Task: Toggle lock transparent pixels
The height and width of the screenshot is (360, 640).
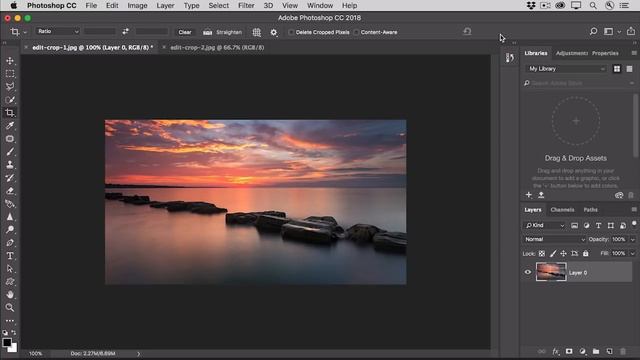Action: 542,253
